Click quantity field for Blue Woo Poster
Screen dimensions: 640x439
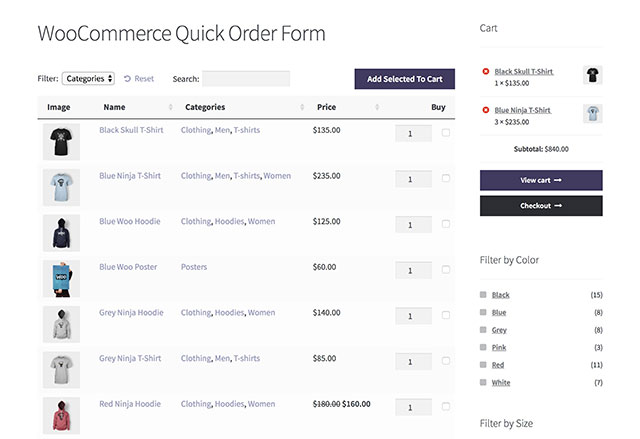pyautogui.click(x=413, y=270)
